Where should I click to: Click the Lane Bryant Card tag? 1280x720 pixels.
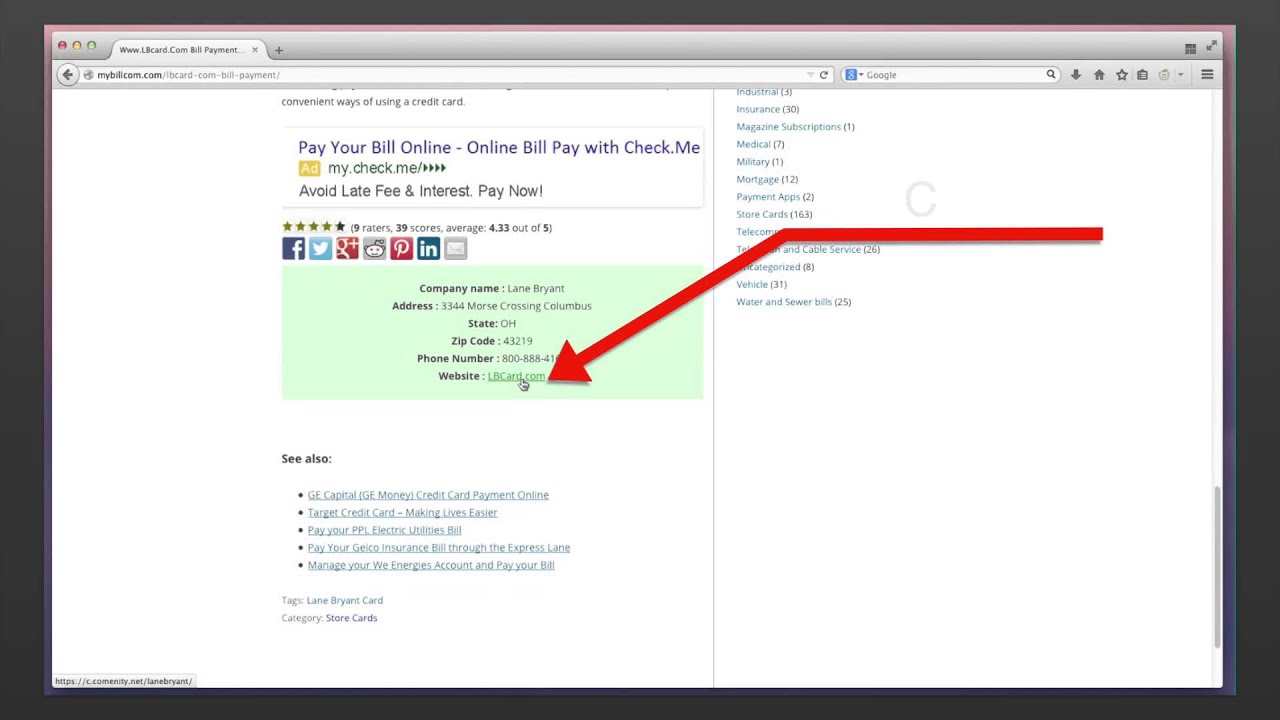[x=345, y=600]
